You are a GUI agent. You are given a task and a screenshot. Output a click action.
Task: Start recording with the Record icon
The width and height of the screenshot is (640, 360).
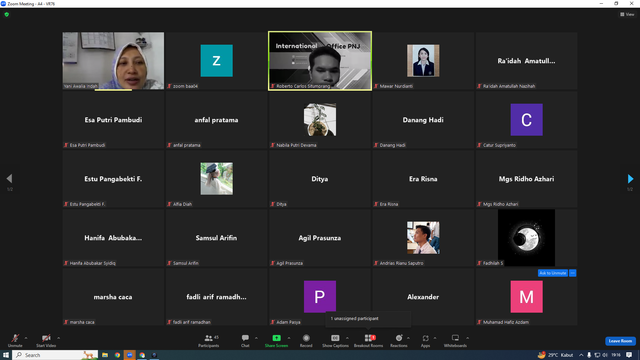[306, 338]
